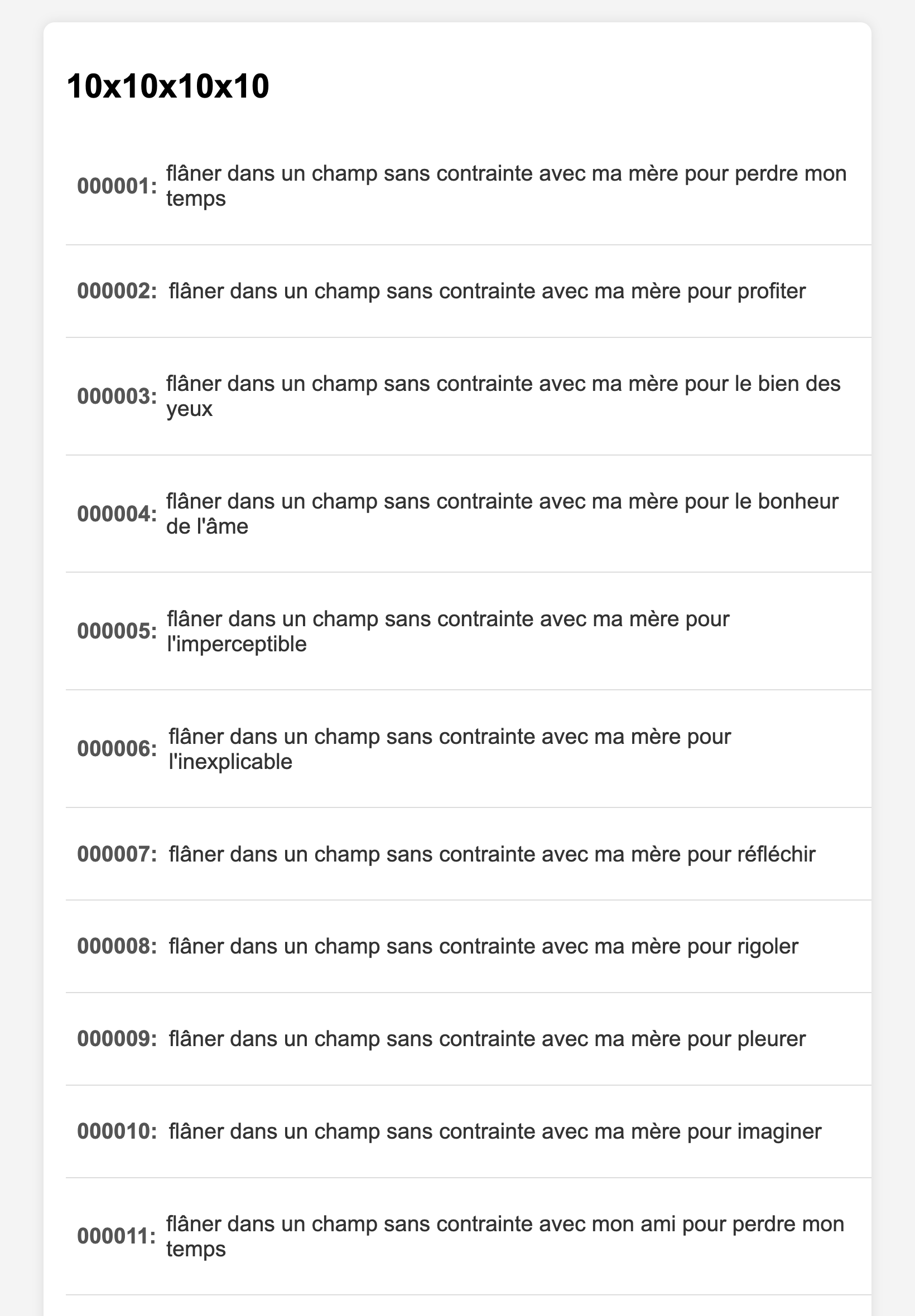Screen dimensions: 915x1316
Task: Click the sentence ending "pour l'imperceptible"
Action: (x=447, y=631)
